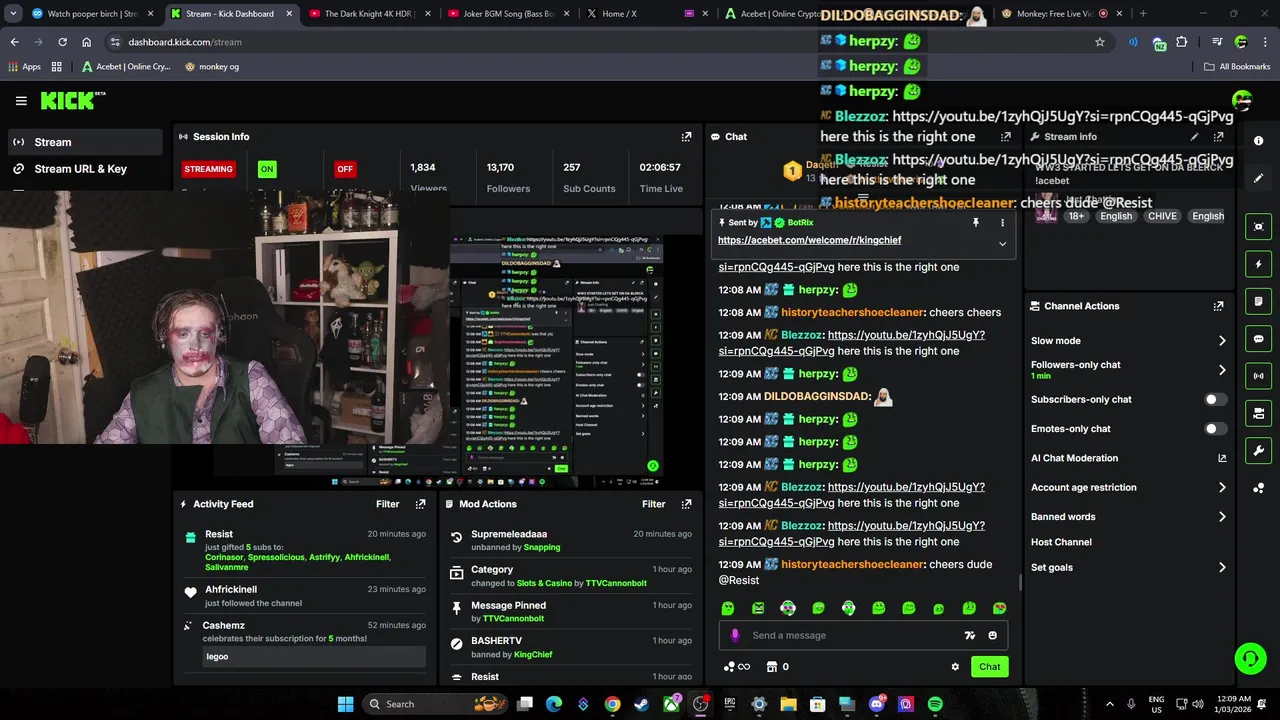Screen dimensions: 1280x720
Task: Click the Acebet bookmark in bookmarks bar
Action: coord(126,67)
